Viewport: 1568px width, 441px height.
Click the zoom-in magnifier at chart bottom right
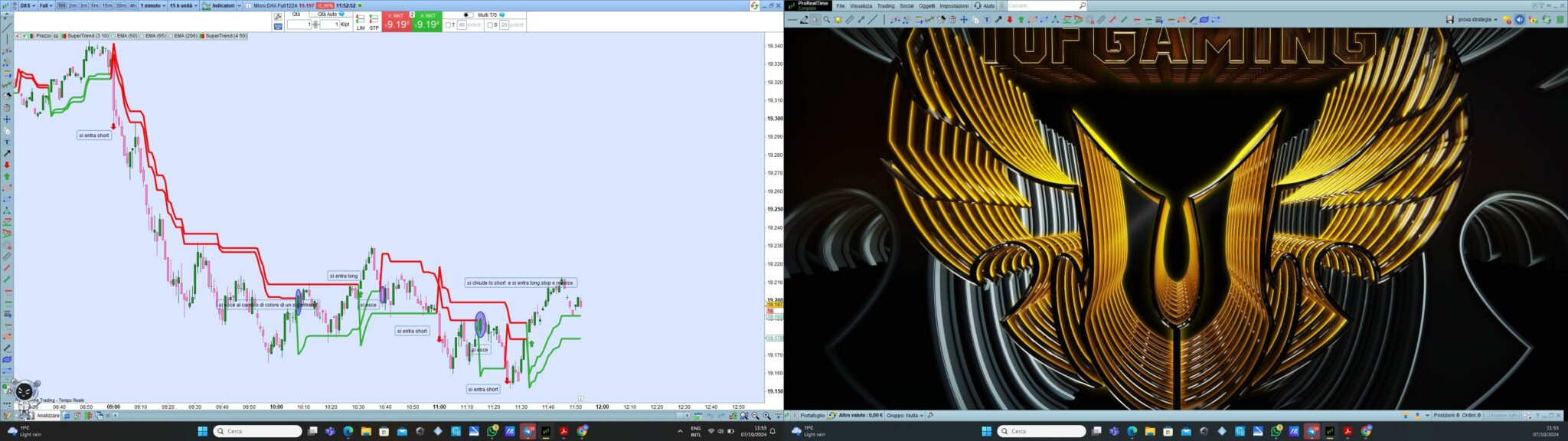766,416
